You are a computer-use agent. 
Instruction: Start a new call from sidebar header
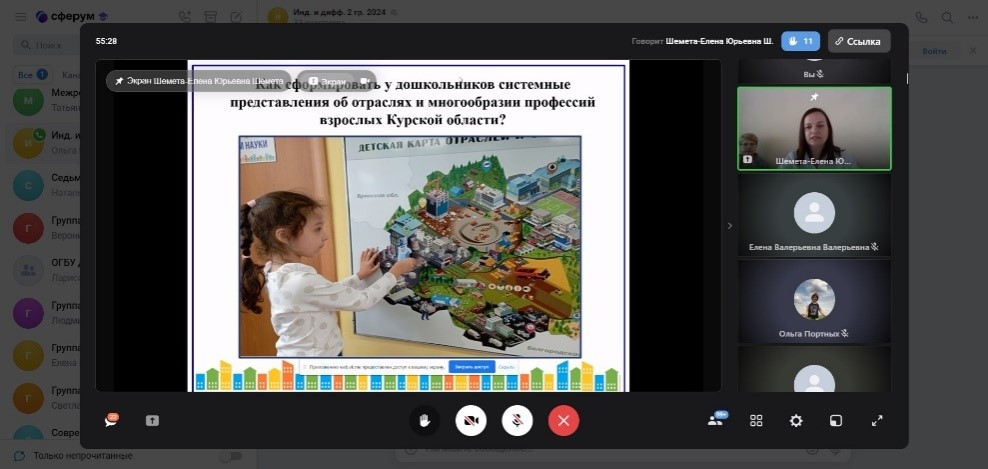pos(185,17)
